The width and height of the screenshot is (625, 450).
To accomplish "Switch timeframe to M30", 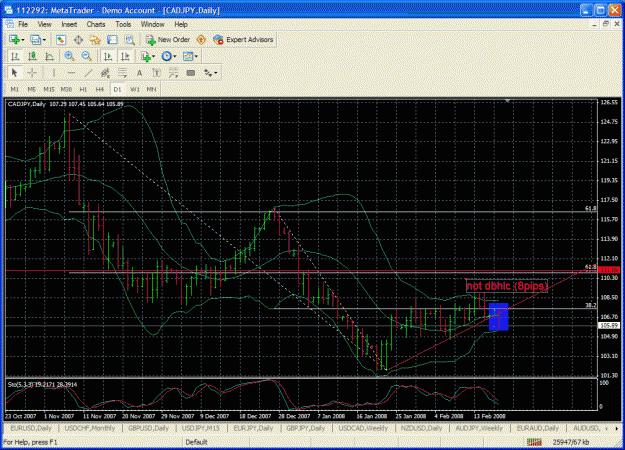I will coord(66,89).
